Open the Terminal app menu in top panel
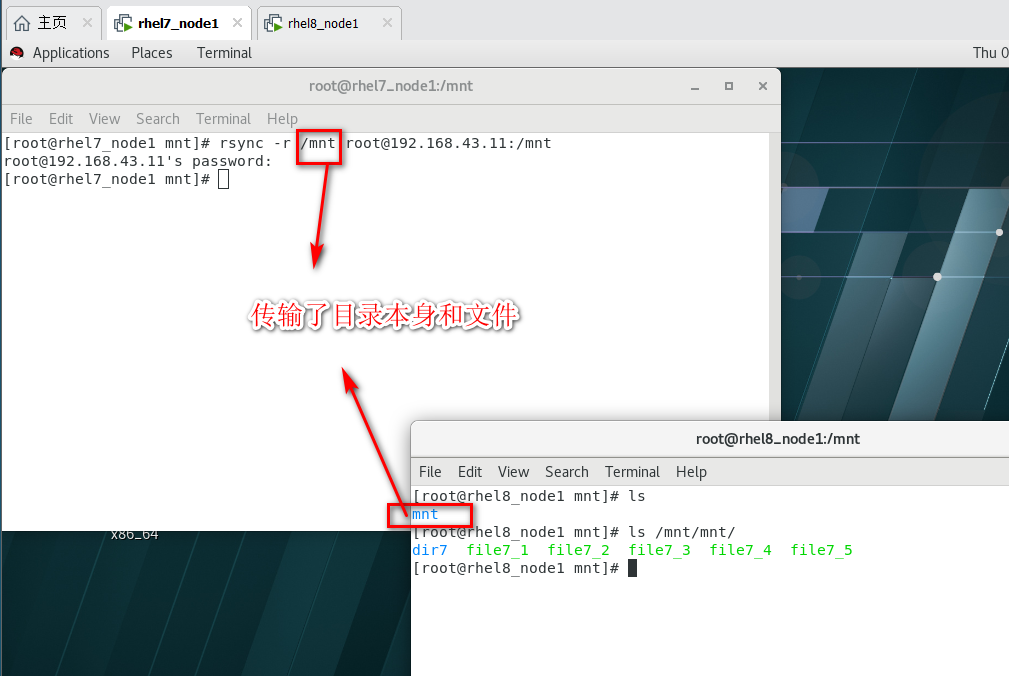 pyautogui.click(x=224, y=53)
